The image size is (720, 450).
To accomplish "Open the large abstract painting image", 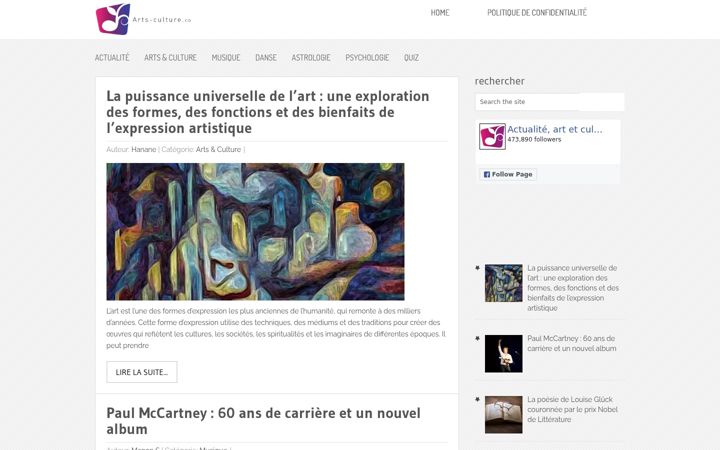I will click(255, 231).
